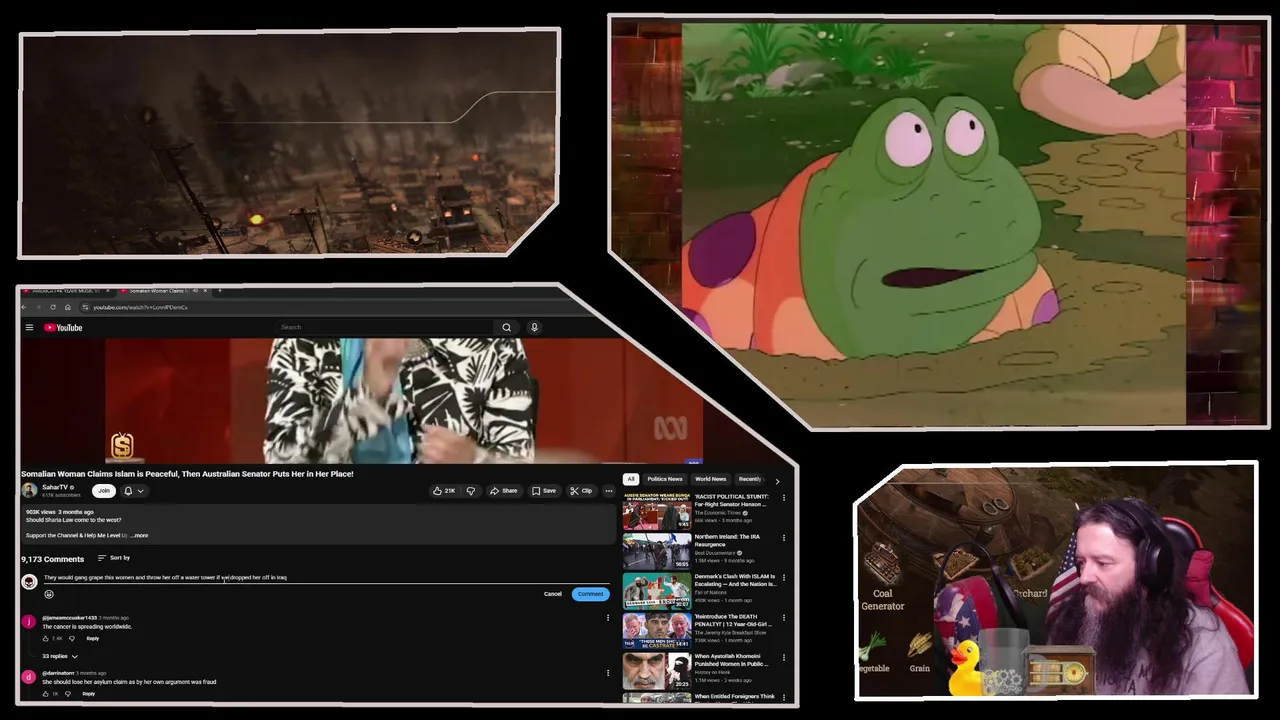Open 'Reintroduce The DEATH PENALTY' video title
This screenshot has height=720, width=1280.
click(733, 620)
